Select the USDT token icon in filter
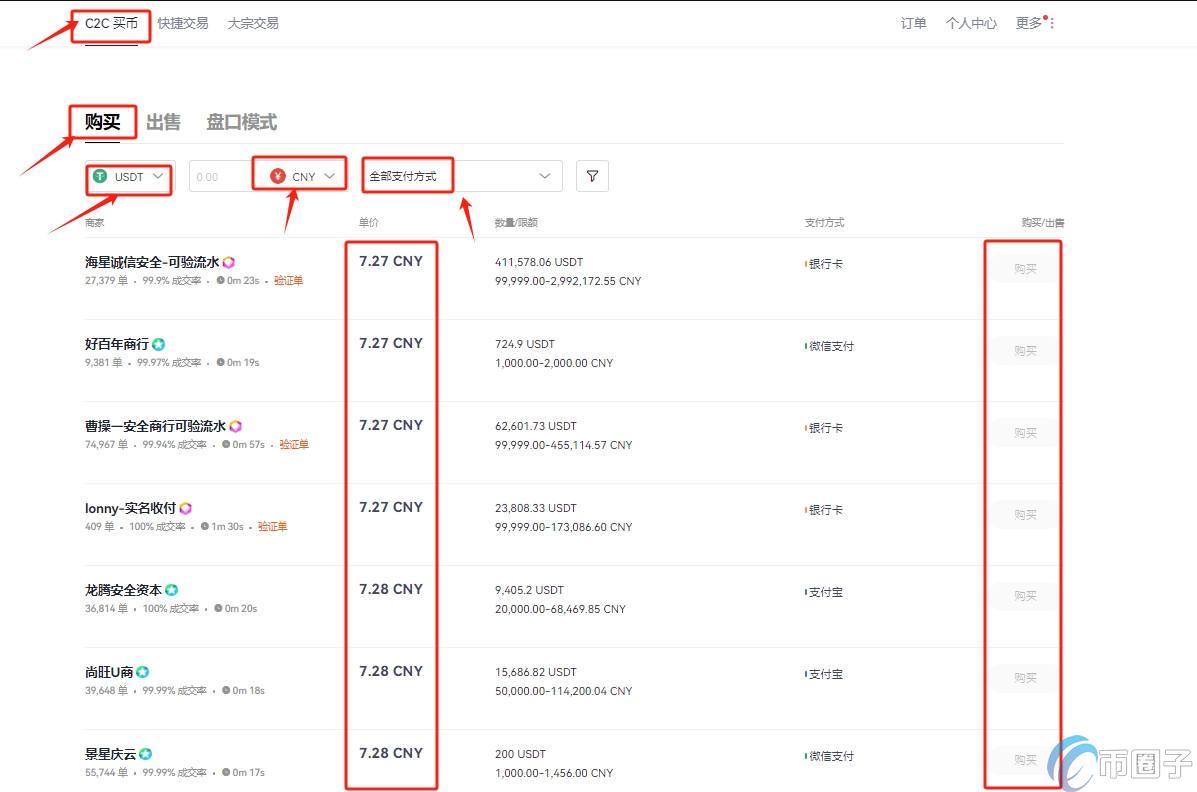The height and width of the screenshot is (792, 1197). [100, 176]
